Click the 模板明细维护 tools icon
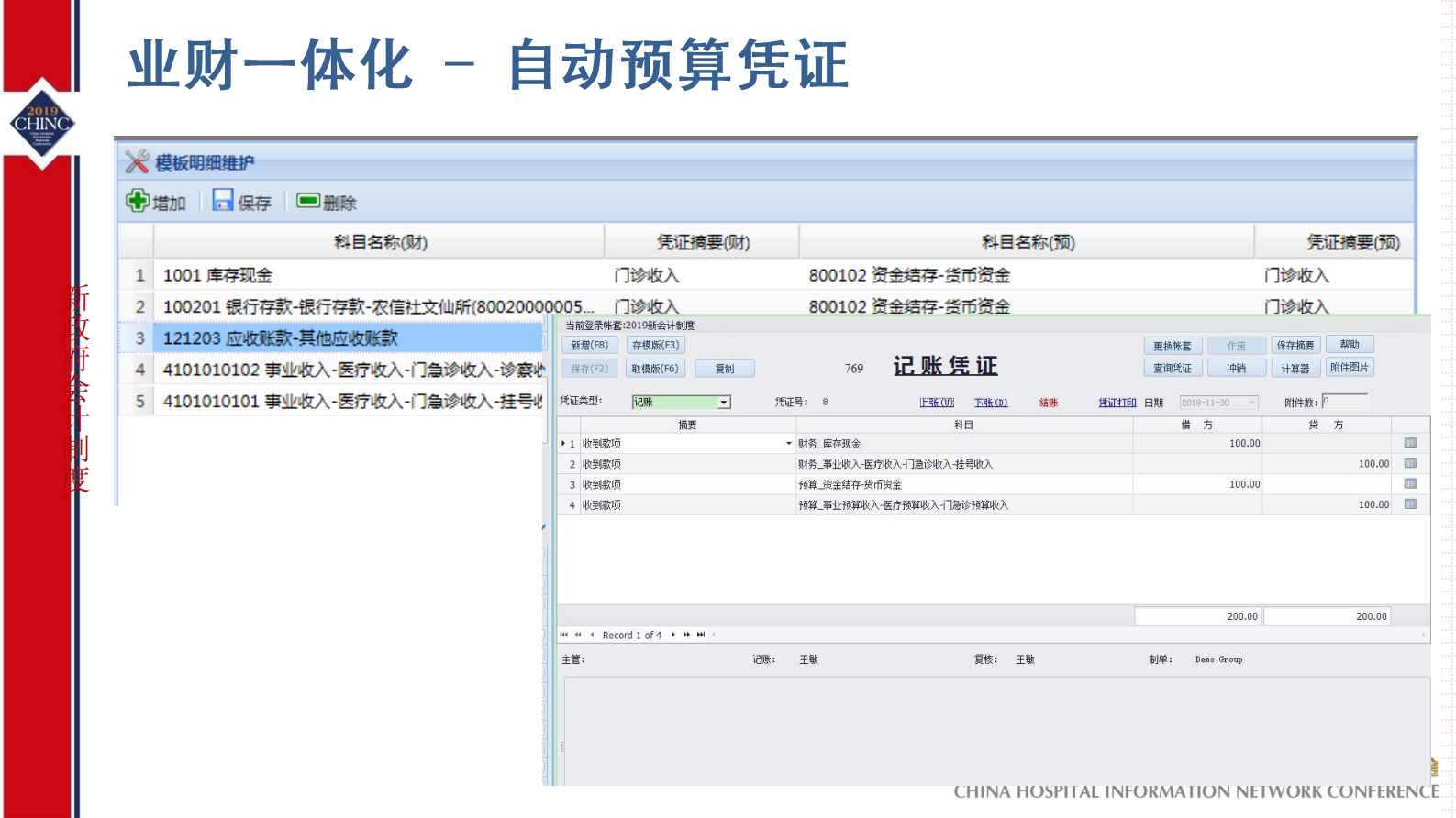Viewport: 1456px width, 818px height. pyautogui.click(x=138, y=162)
